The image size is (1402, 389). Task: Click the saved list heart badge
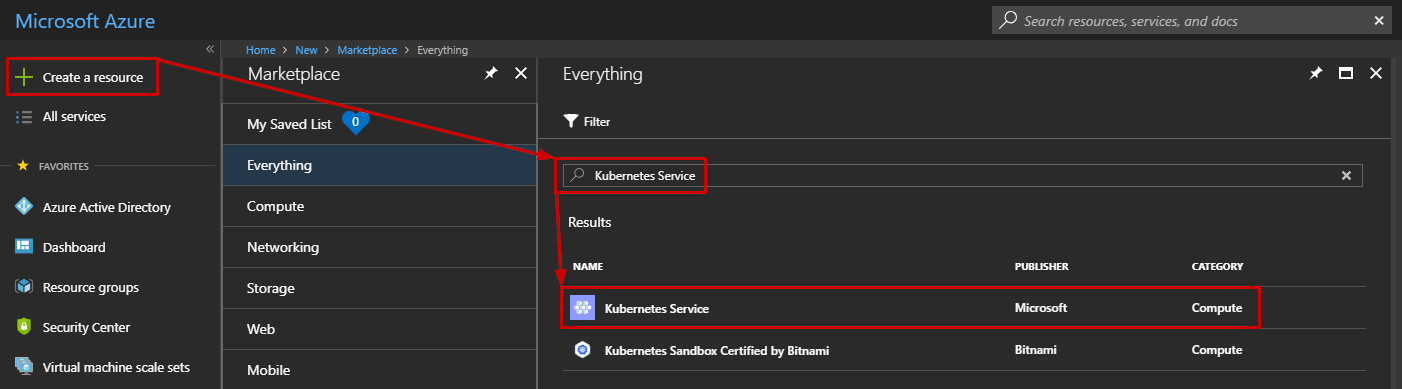356,123
